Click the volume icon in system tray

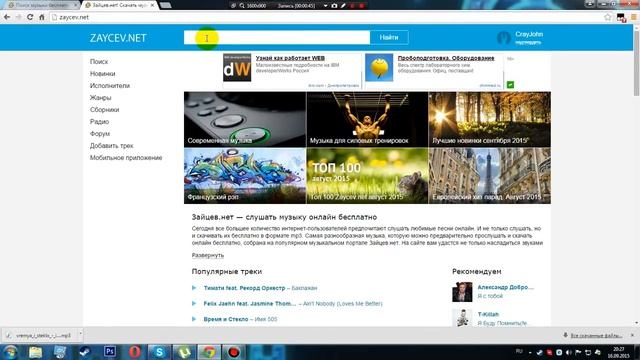point(569,352)
